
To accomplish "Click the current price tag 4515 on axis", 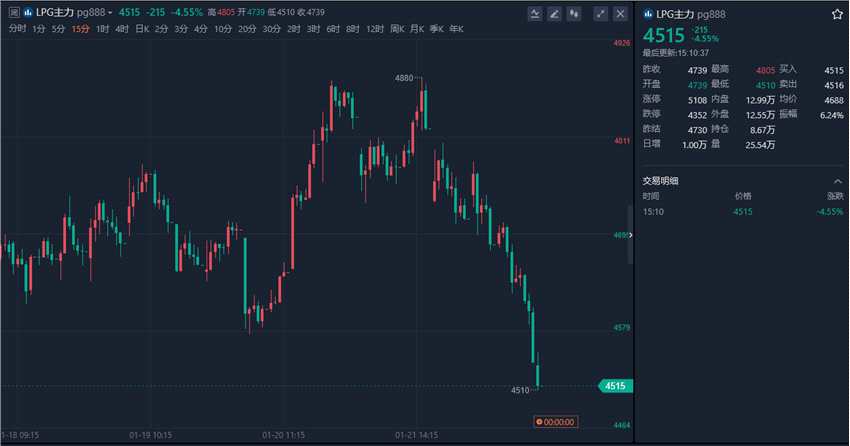I will point(614,386).
